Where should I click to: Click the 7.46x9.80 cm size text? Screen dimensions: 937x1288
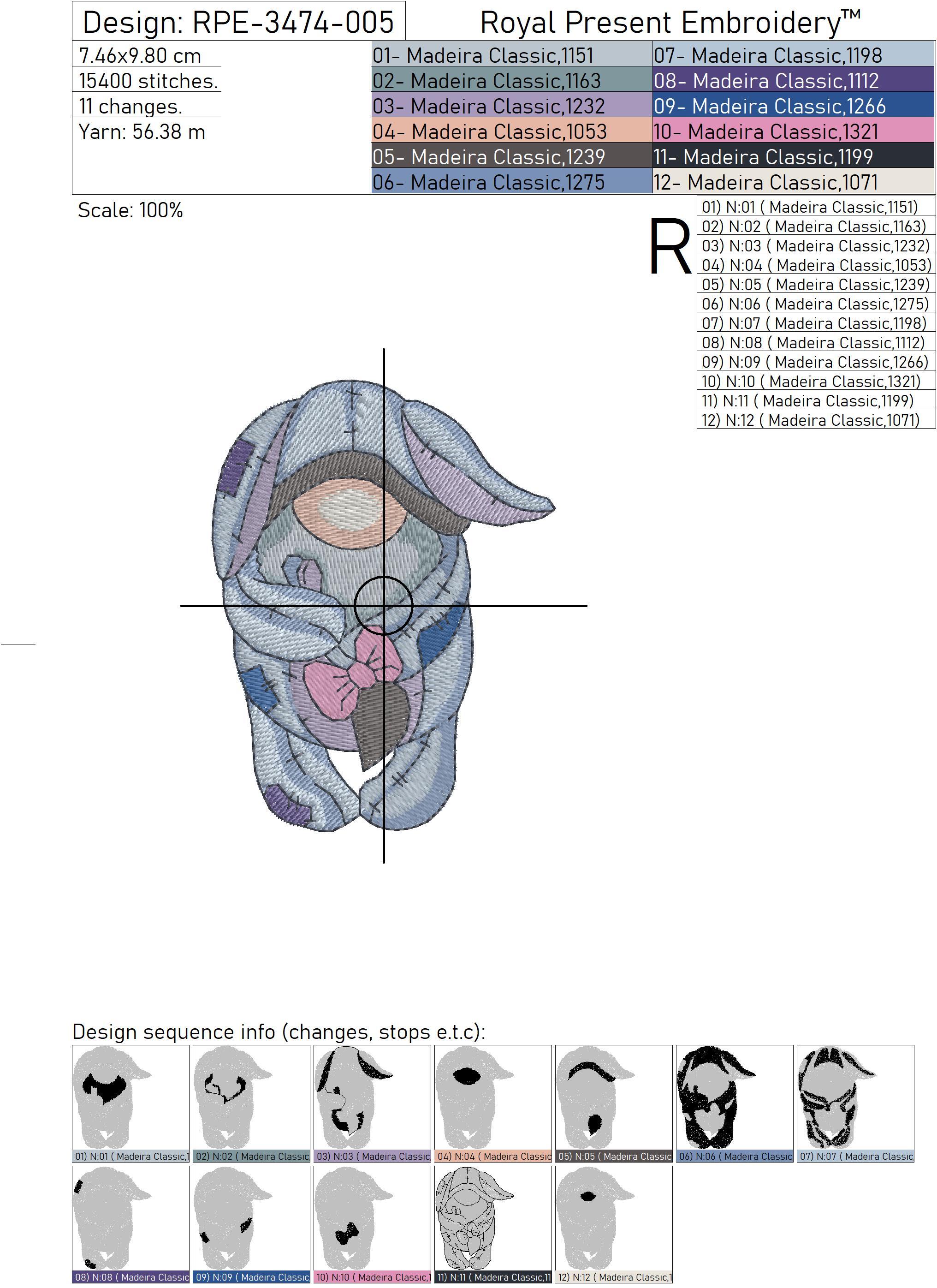click(140, 56)
